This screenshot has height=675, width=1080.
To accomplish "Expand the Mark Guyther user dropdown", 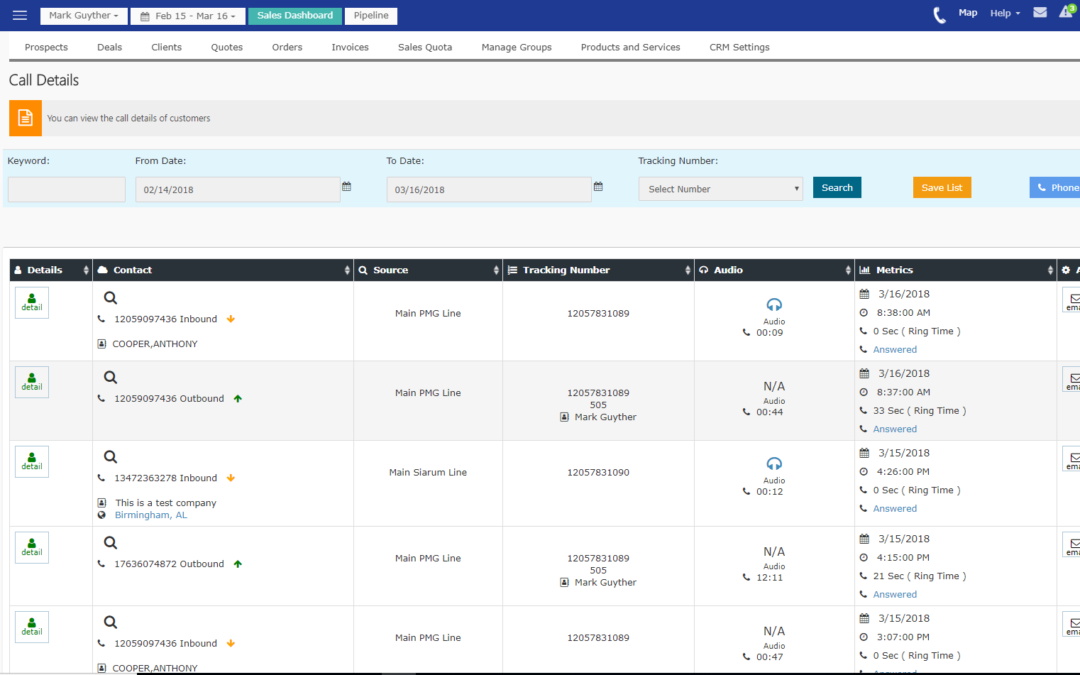I will pos(84,16).
